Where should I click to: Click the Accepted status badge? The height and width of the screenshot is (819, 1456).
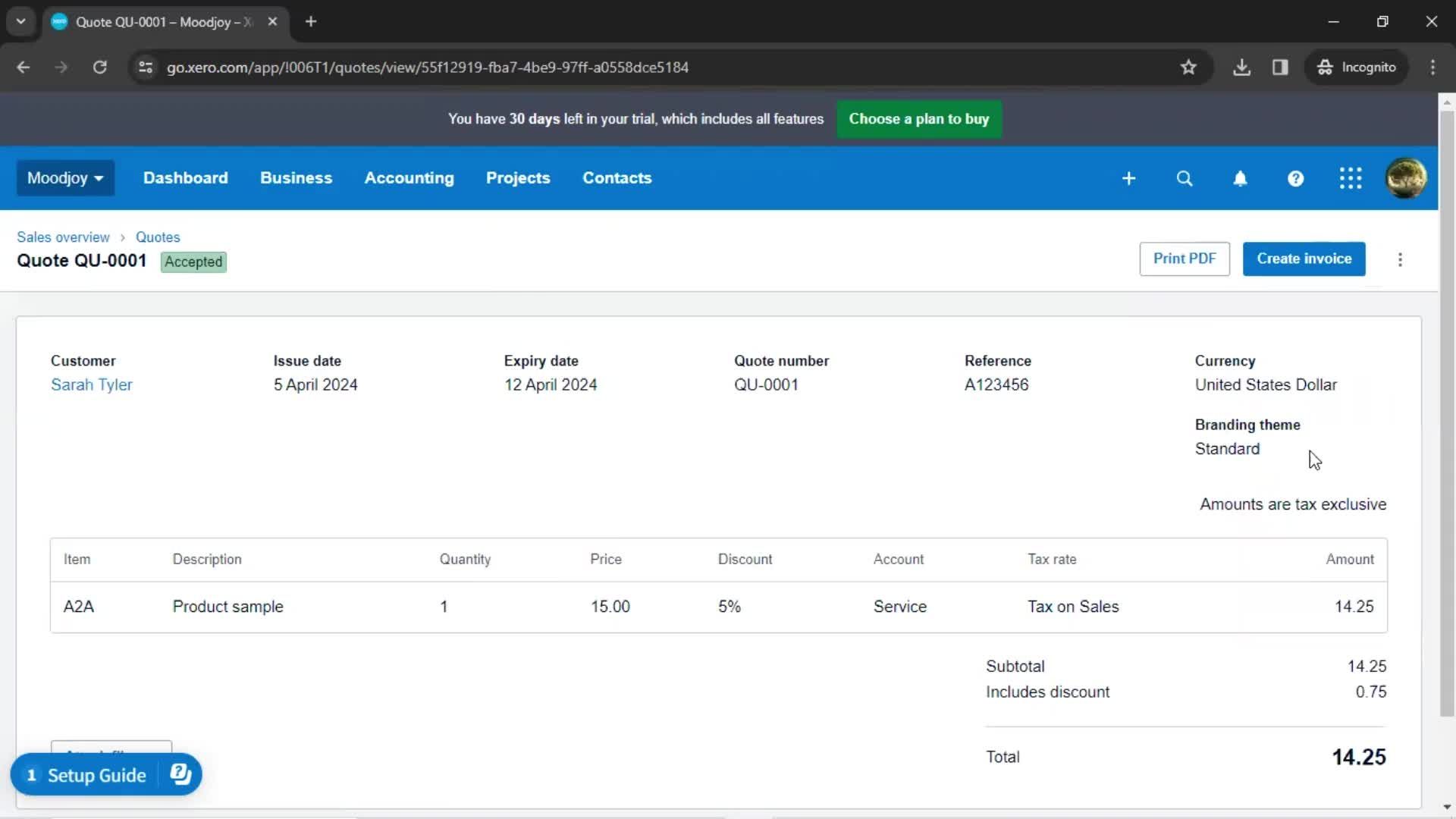[x=193, y=262]
